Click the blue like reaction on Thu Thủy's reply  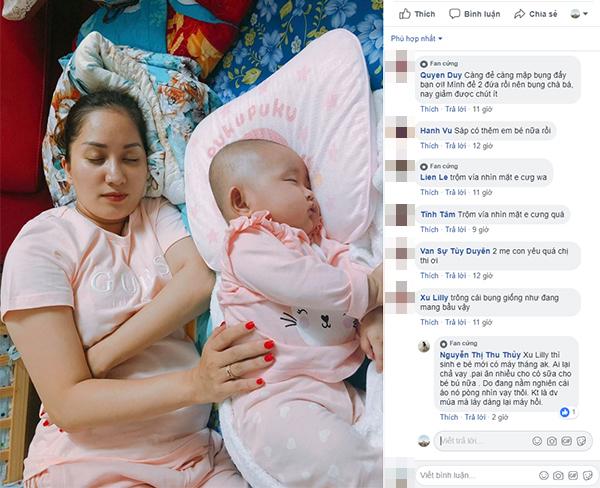point(564,412)
